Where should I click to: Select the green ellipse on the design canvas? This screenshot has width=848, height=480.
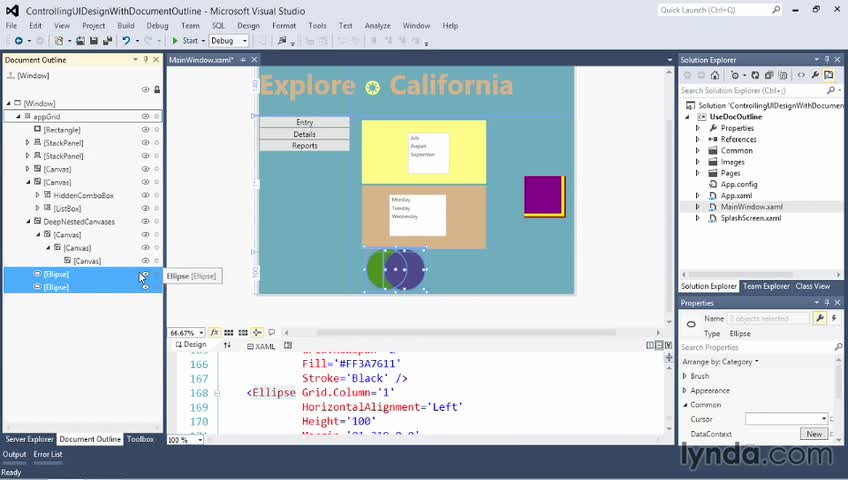click(x=375, y=269)
